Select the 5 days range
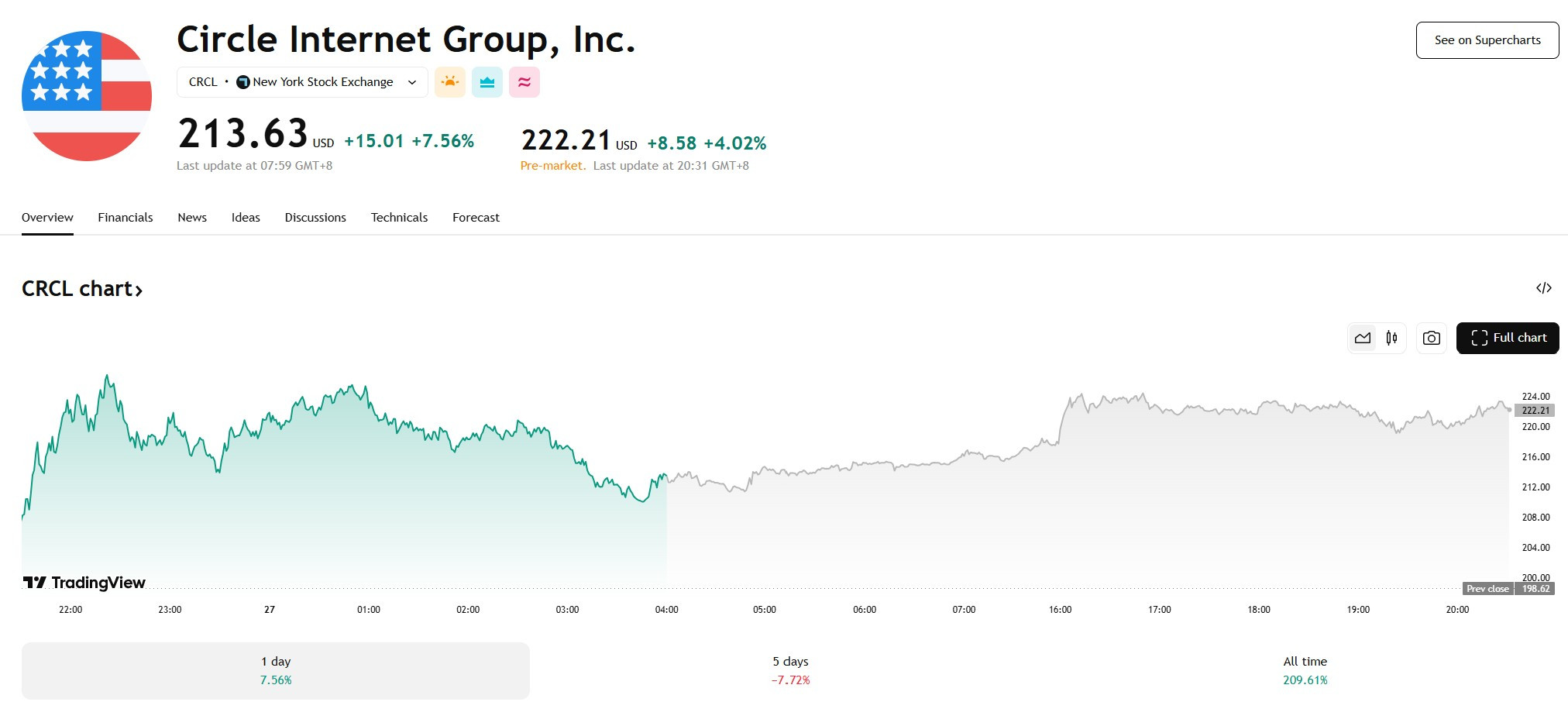This screenshot has width=1568, height=702. pos(790,671)
